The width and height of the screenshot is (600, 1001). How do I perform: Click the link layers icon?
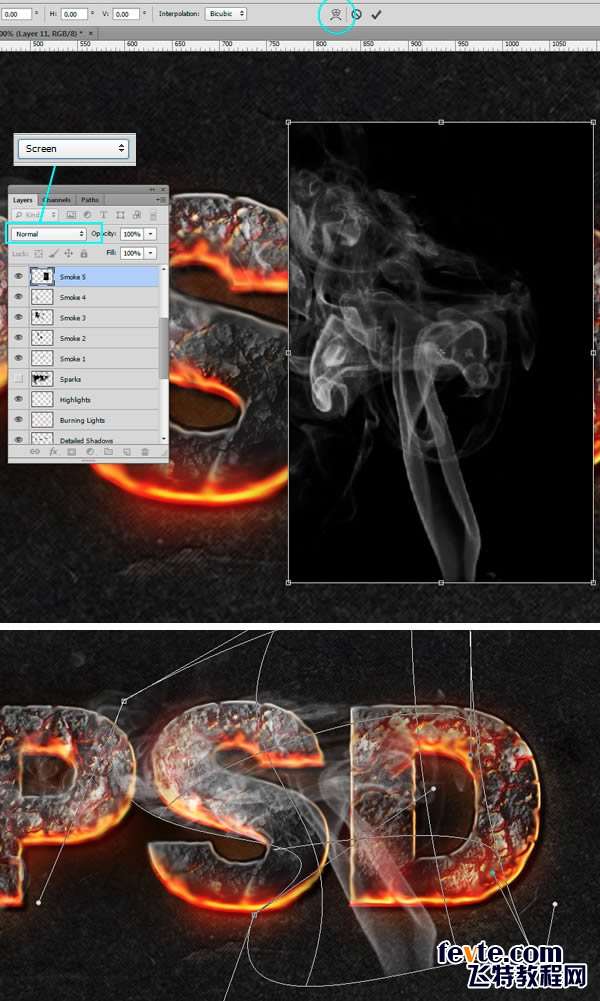[x=34, y=451]
